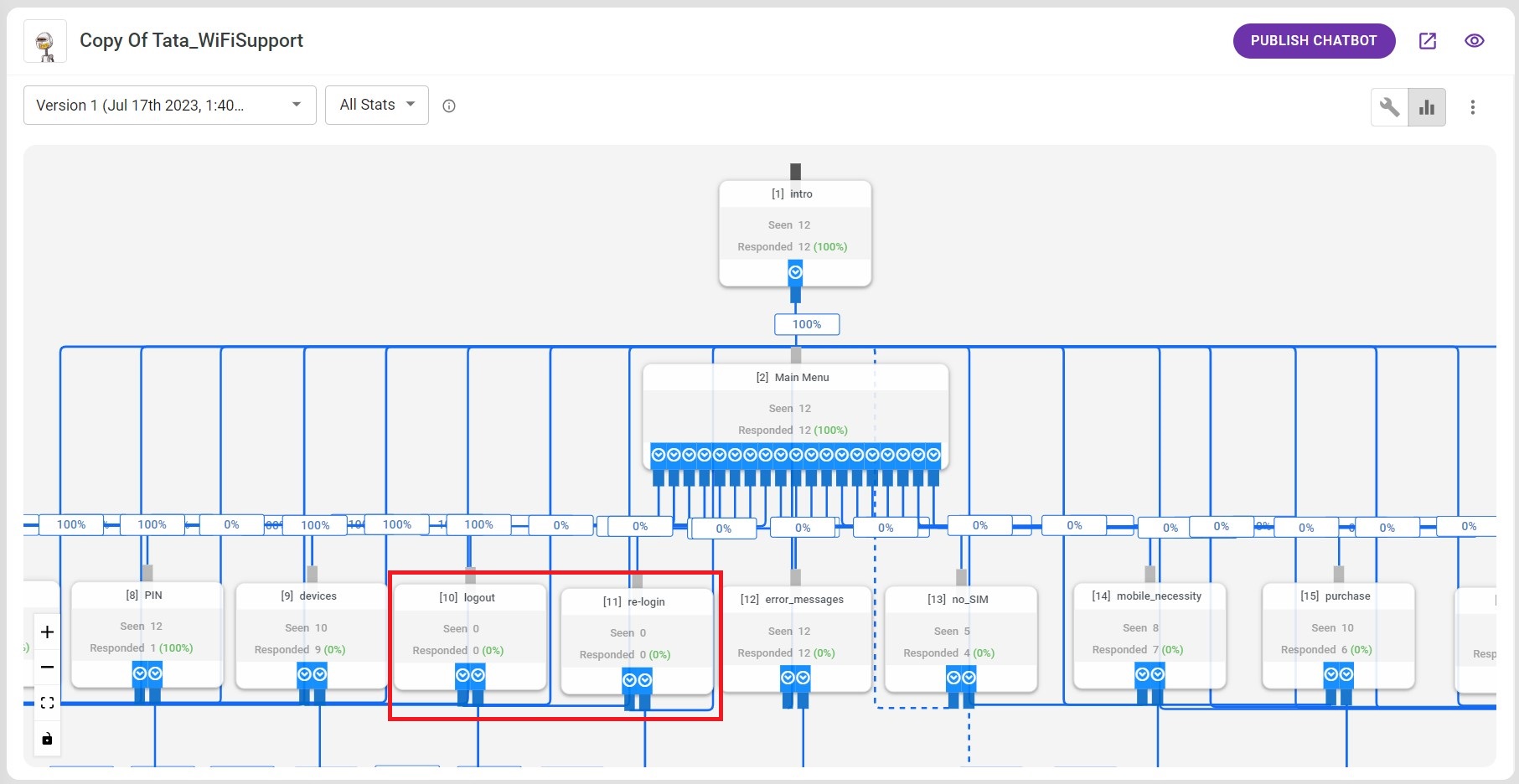Viewport: 1519px width, 784px height.
Task: Click left output connector of PIN node
Action: [140, 673]
